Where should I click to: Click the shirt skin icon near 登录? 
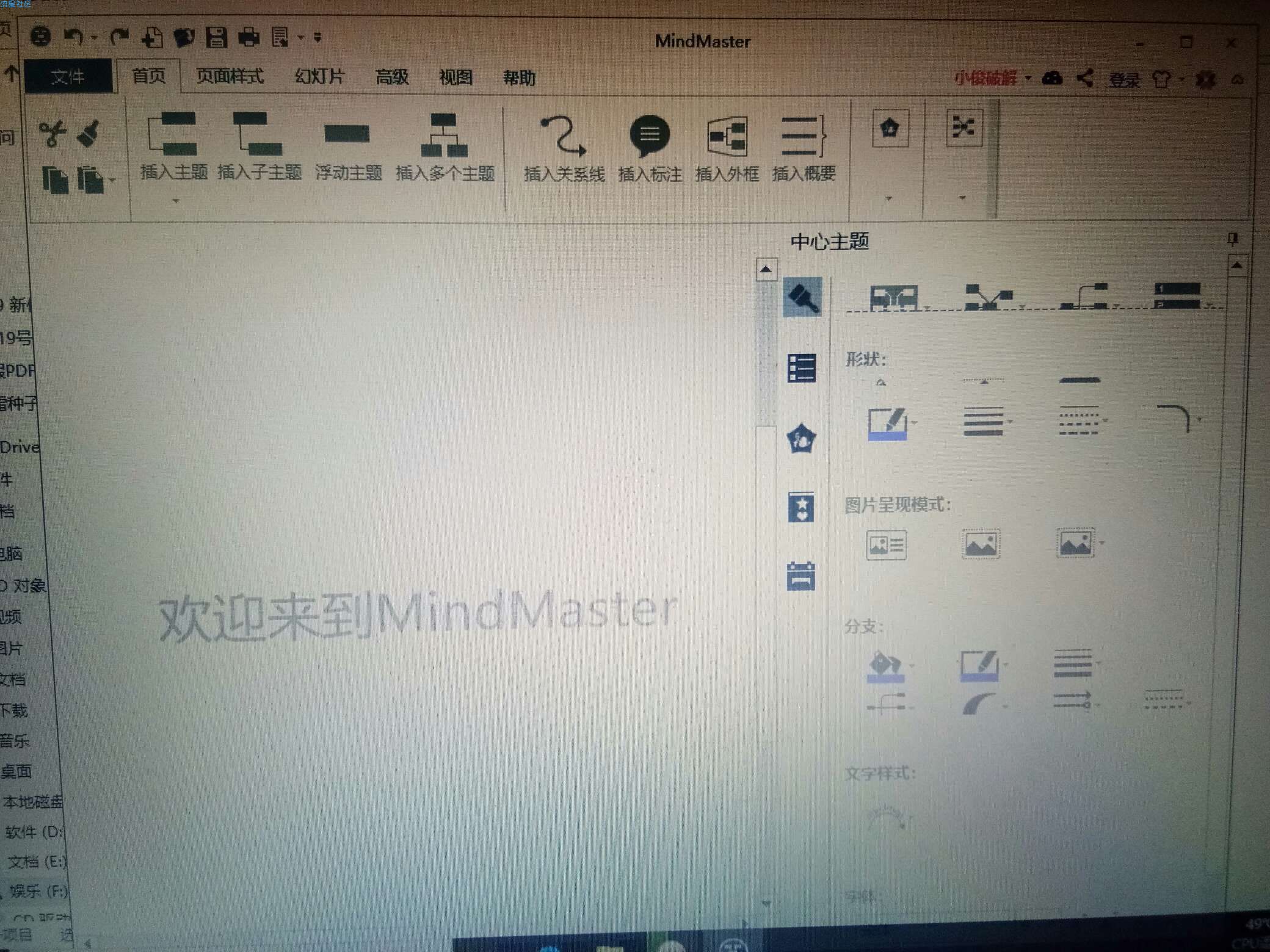click(1162, 79)
